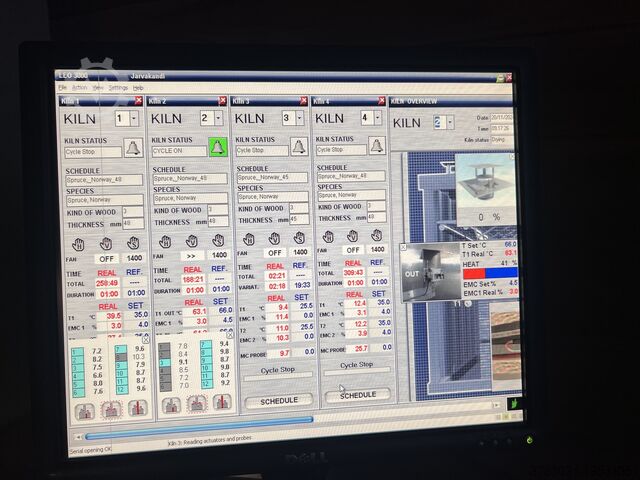
Task: Toggle the fan OFF indicator in Kiln 3
Action: [274, 253]
